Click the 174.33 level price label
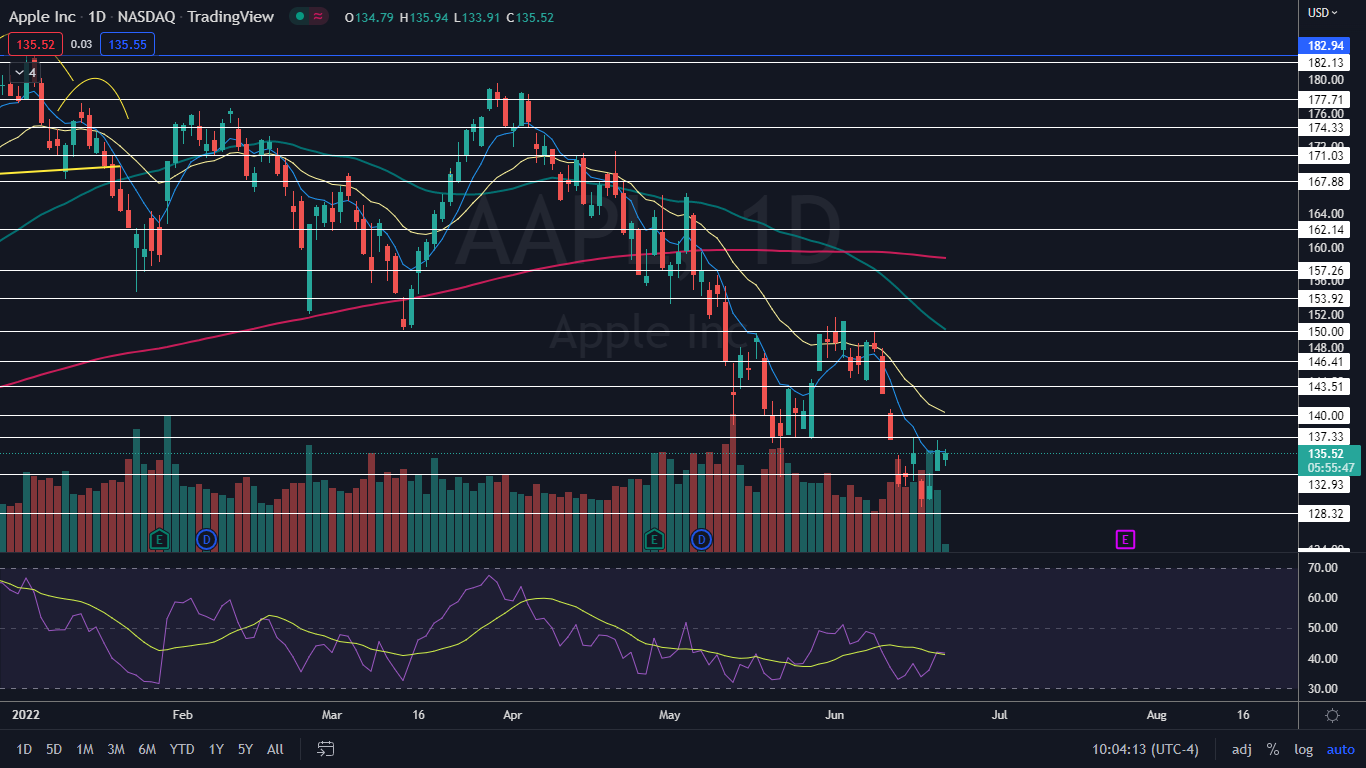This screenshot has width=1366, height=768. pyautogui.click(x=1325, y=128)
